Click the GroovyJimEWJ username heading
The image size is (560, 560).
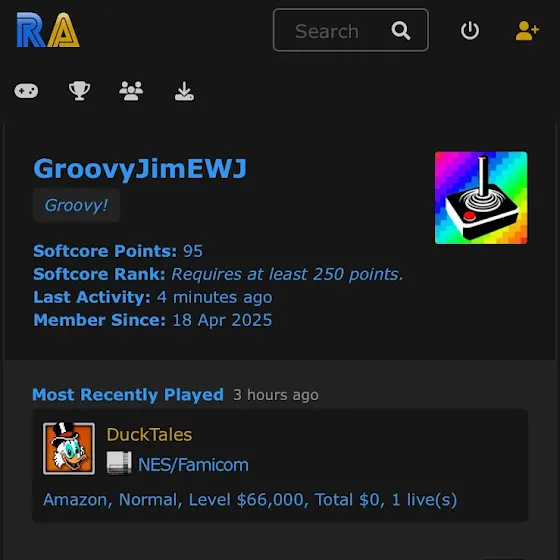[x=140, y=168]
